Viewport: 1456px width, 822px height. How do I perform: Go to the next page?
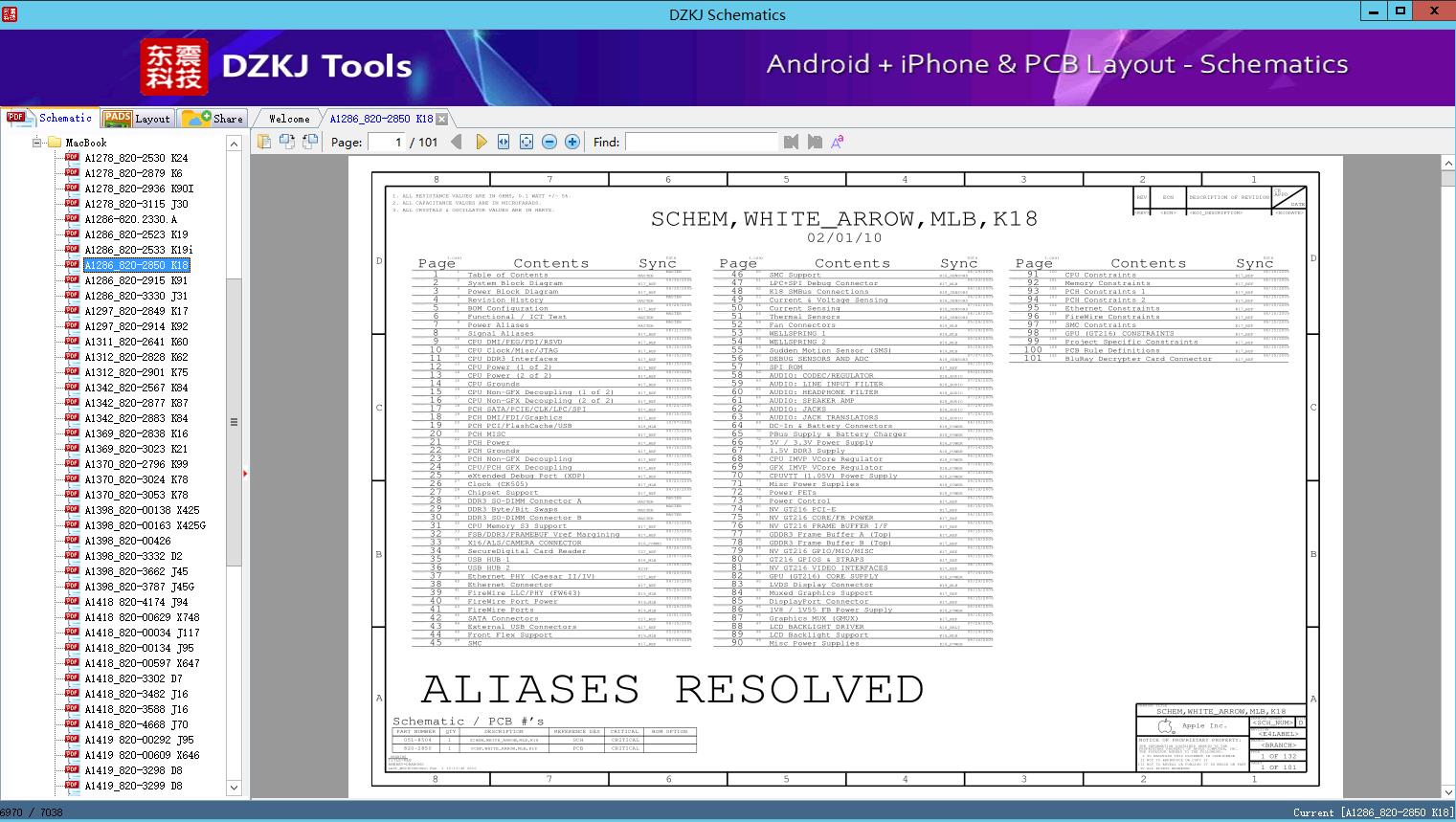pos(481,142)
